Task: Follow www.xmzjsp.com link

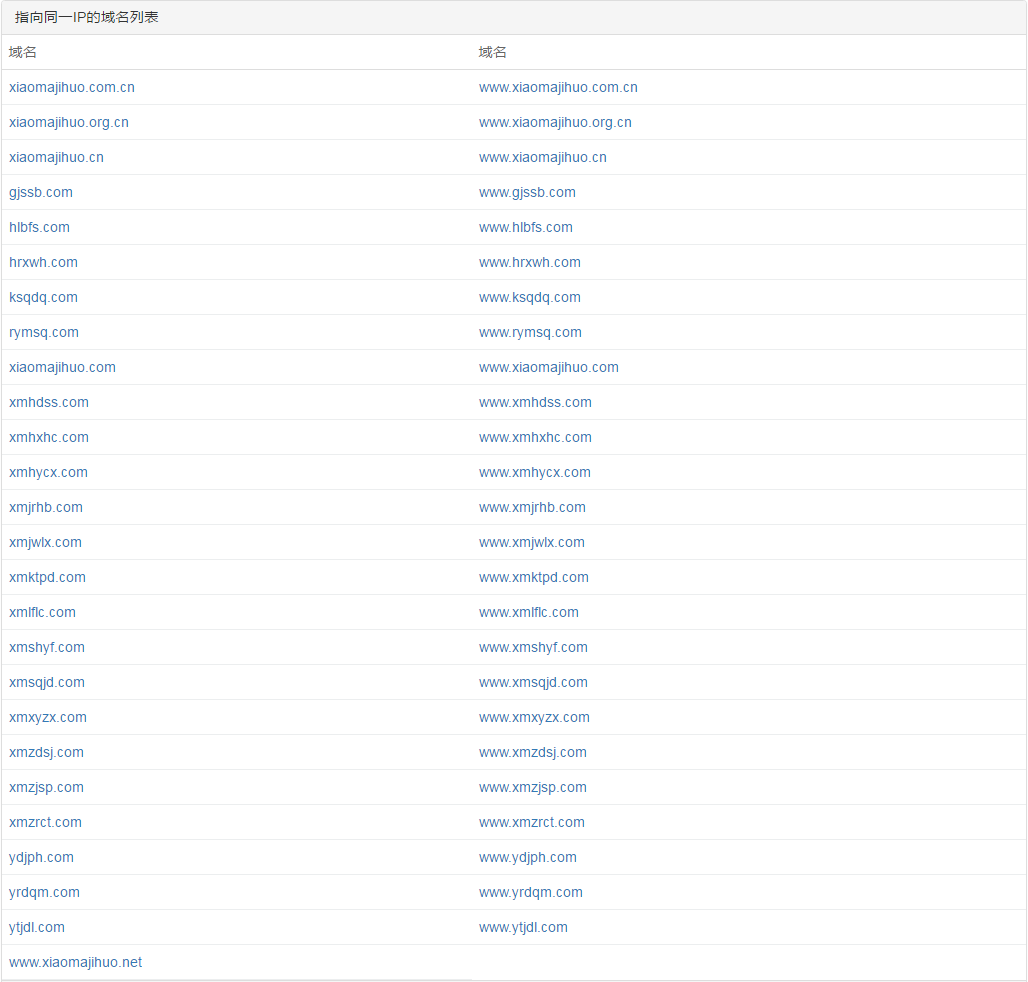Action: (533, 787)
